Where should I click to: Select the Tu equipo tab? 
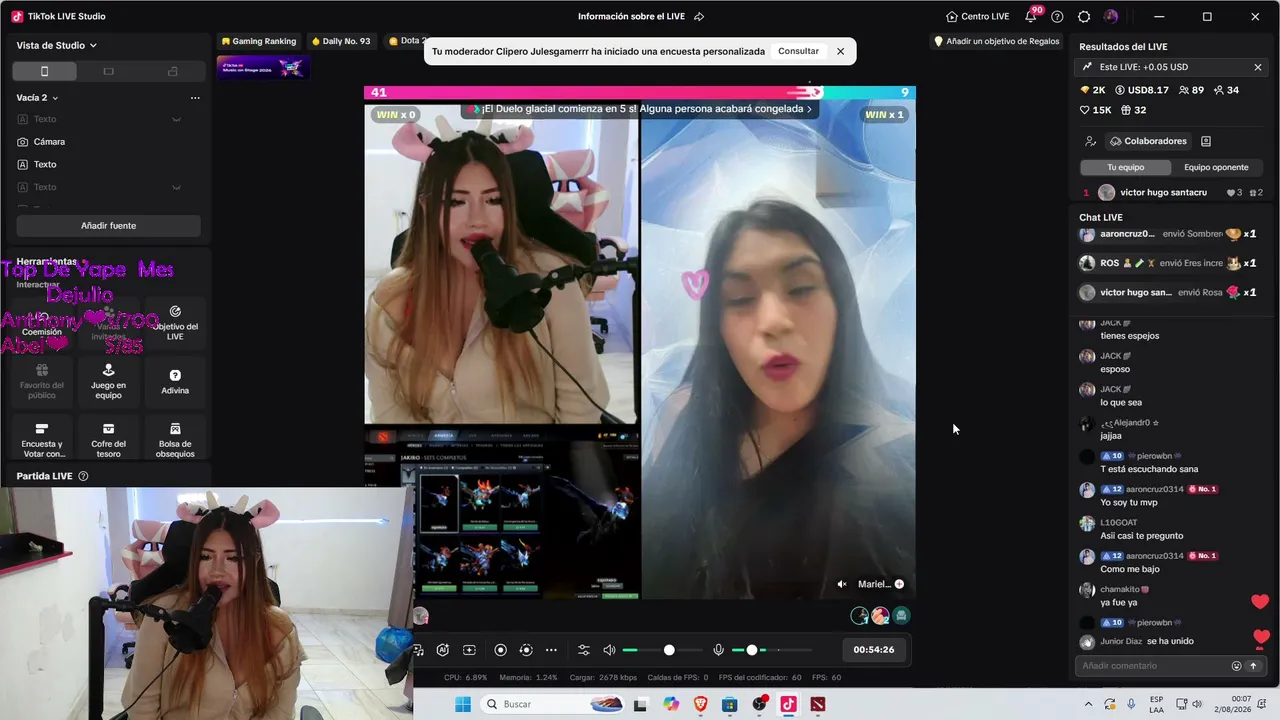pos(1125,167)
